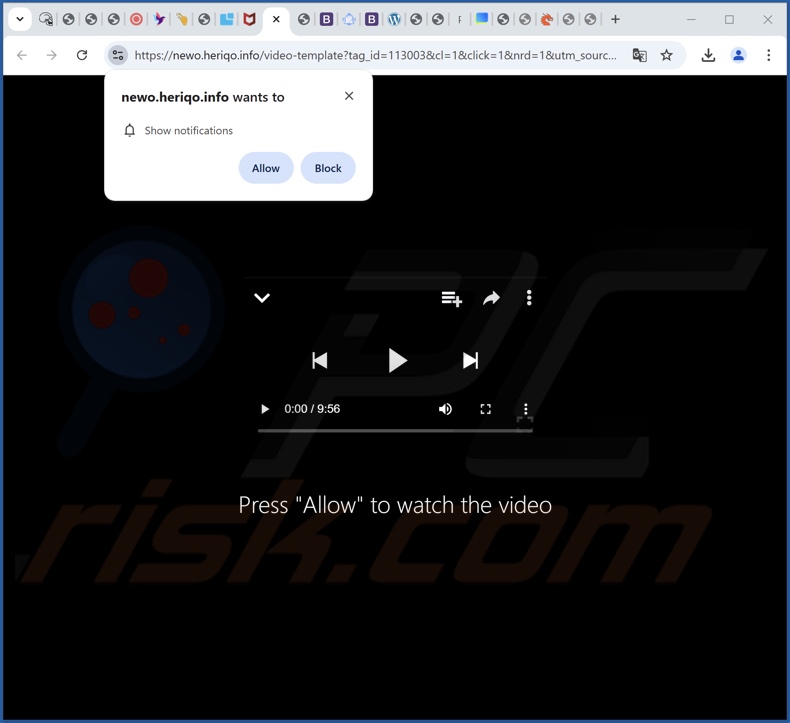Viewport: 790px width, 723px height.
Task: Click the add to playlist icon
Action: [451, 298]
